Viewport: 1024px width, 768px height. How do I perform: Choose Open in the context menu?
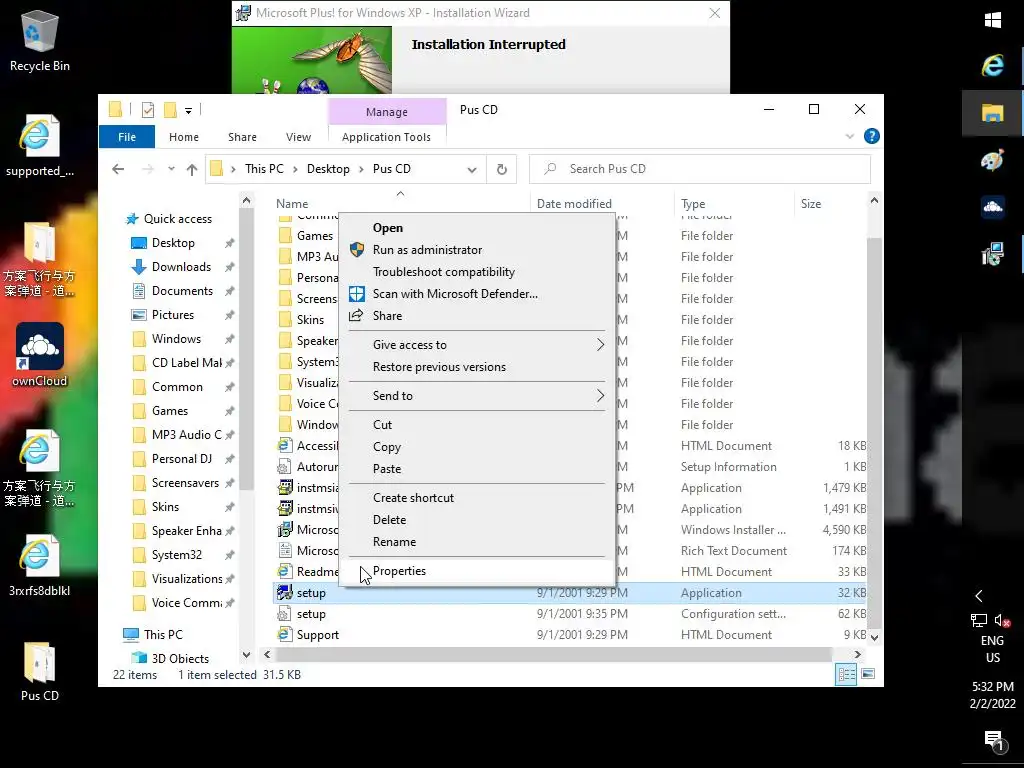477,228
